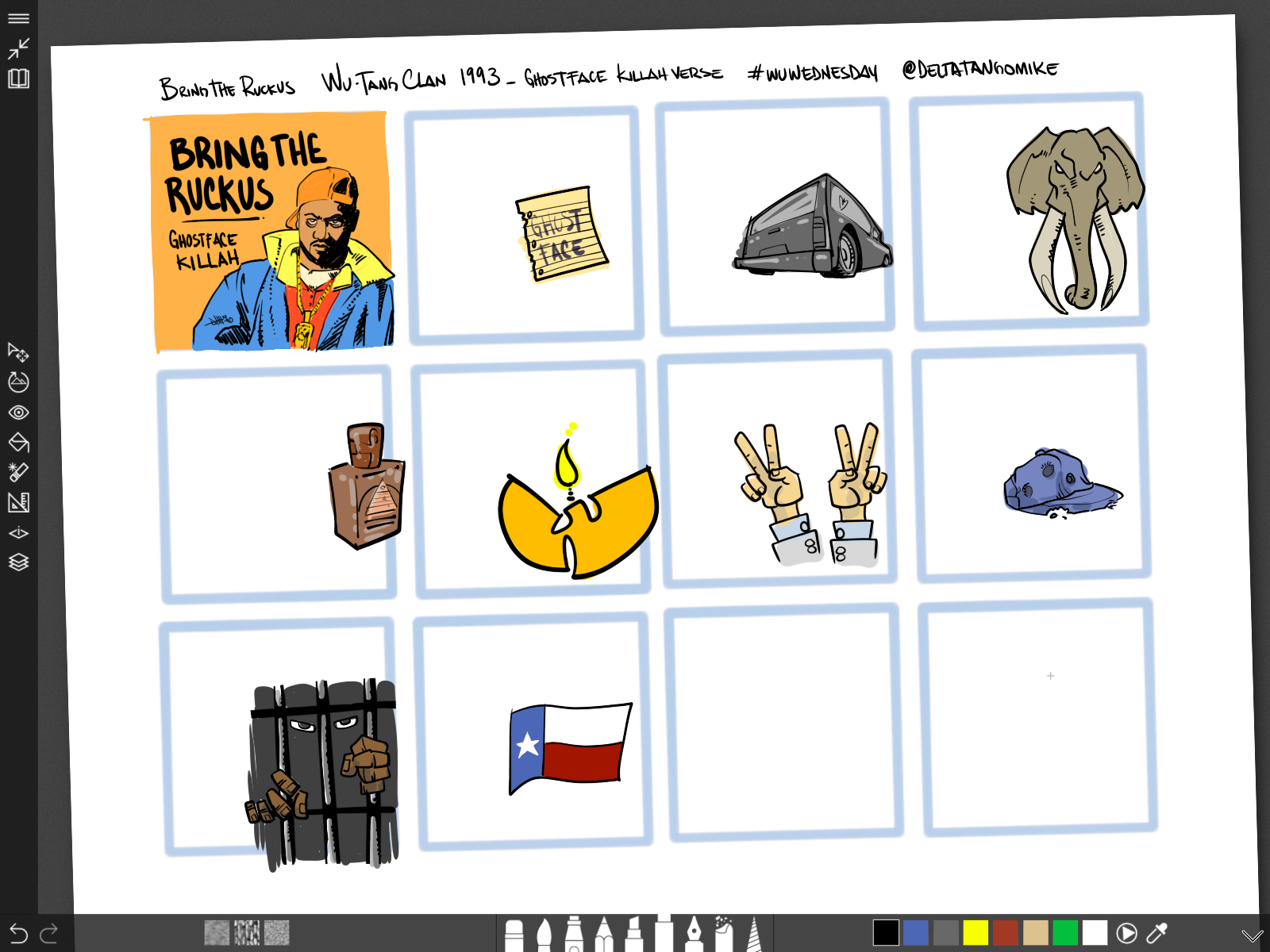
Task: Tap the yellow Wu-Tang logo drawing
Action: [x=578, y=500]
